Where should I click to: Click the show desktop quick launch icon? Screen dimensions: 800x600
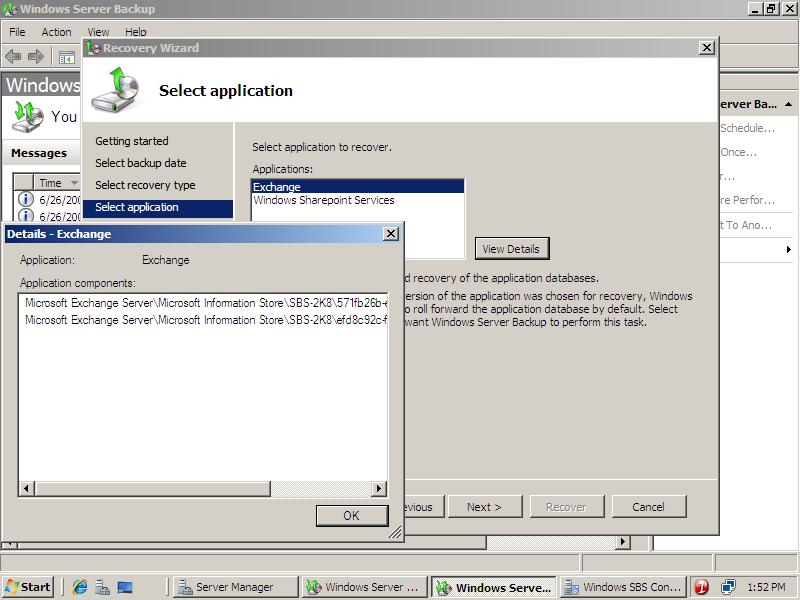pos(125,587)
